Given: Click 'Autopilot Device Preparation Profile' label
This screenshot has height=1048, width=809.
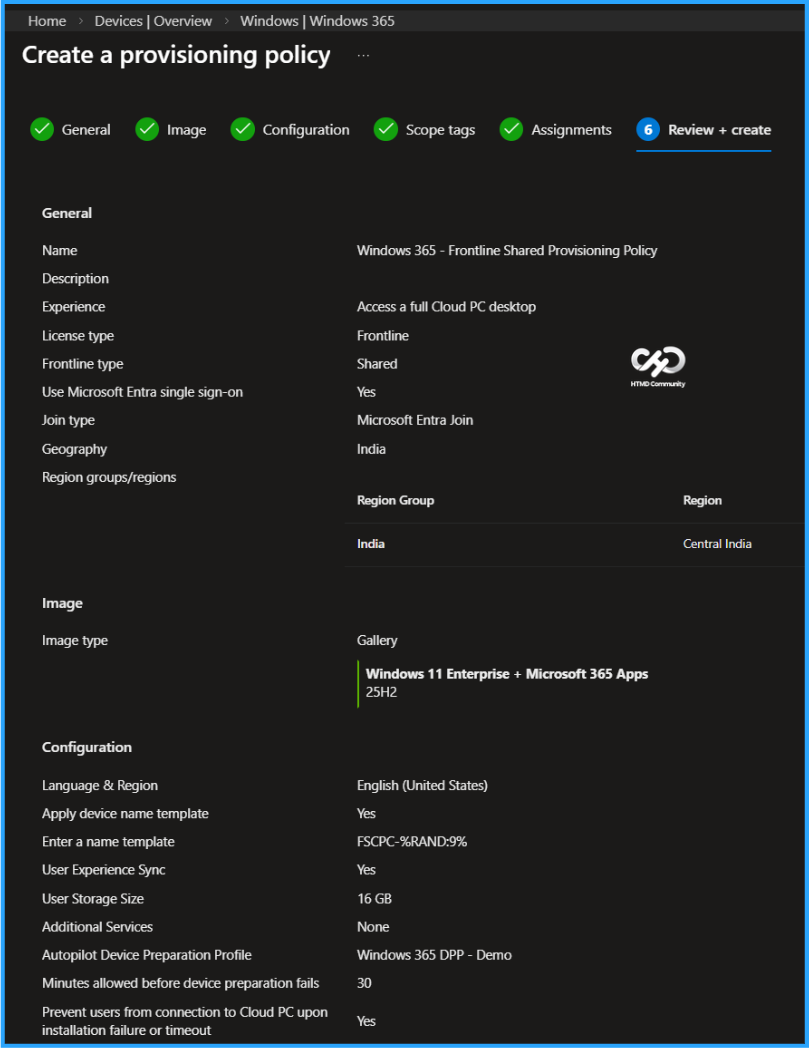Looking at the screenshot, I should pos(147,955).
